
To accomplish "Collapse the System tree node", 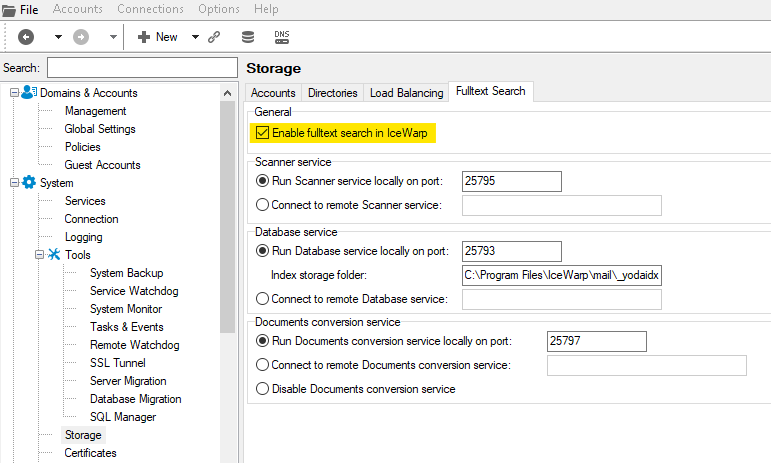I will (x=15, y=182).
